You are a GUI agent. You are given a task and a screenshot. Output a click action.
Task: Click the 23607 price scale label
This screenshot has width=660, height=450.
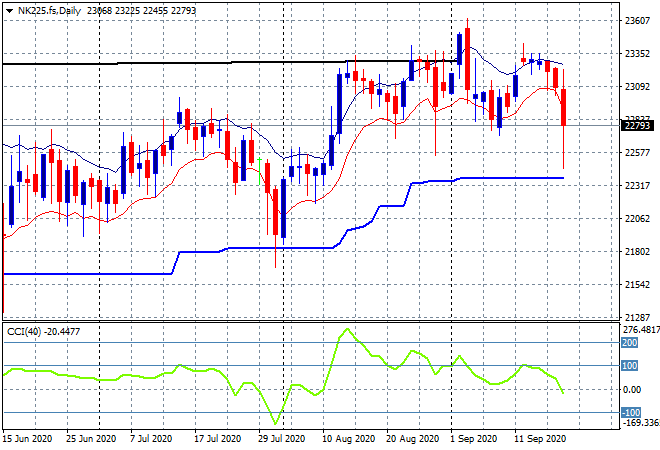[637, 21]
